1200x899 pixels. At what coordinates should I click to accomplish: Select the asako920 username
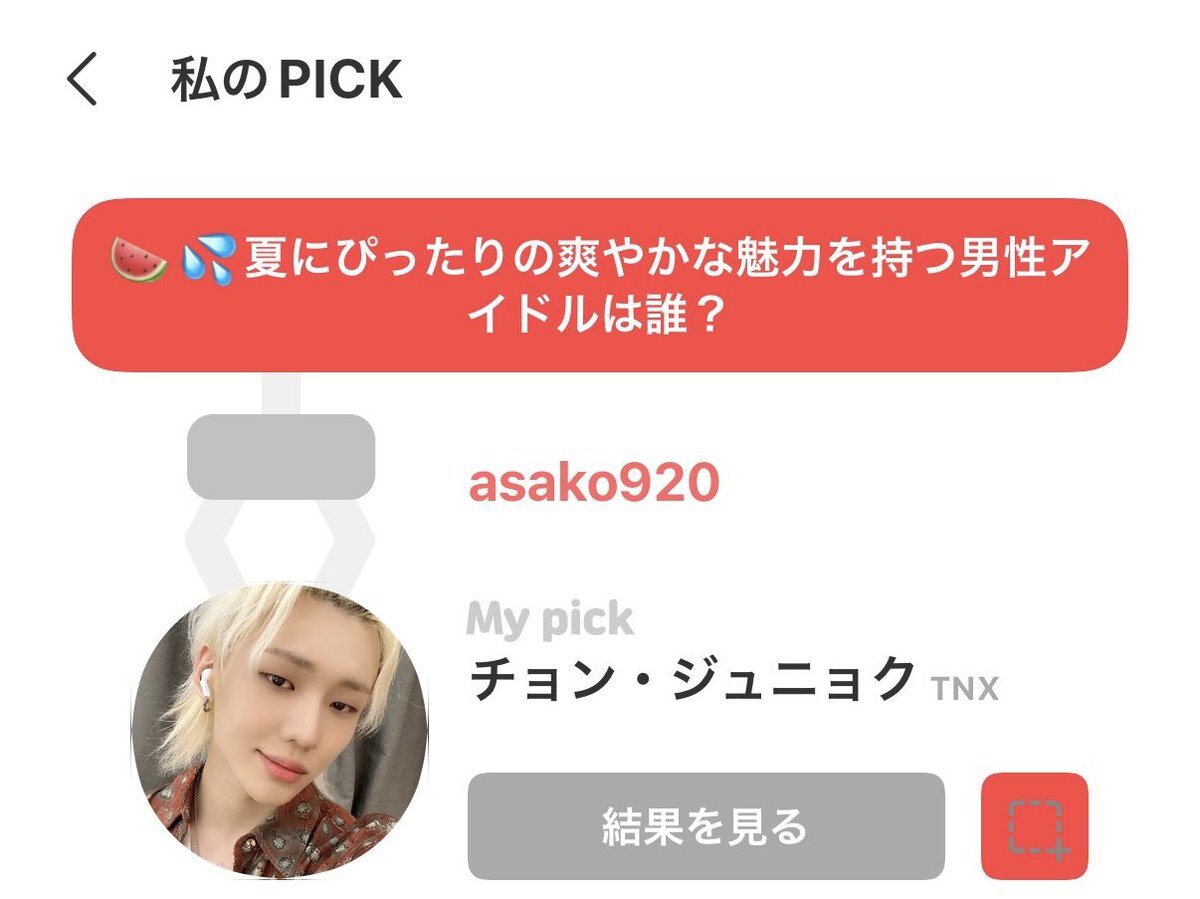[594, 484]
